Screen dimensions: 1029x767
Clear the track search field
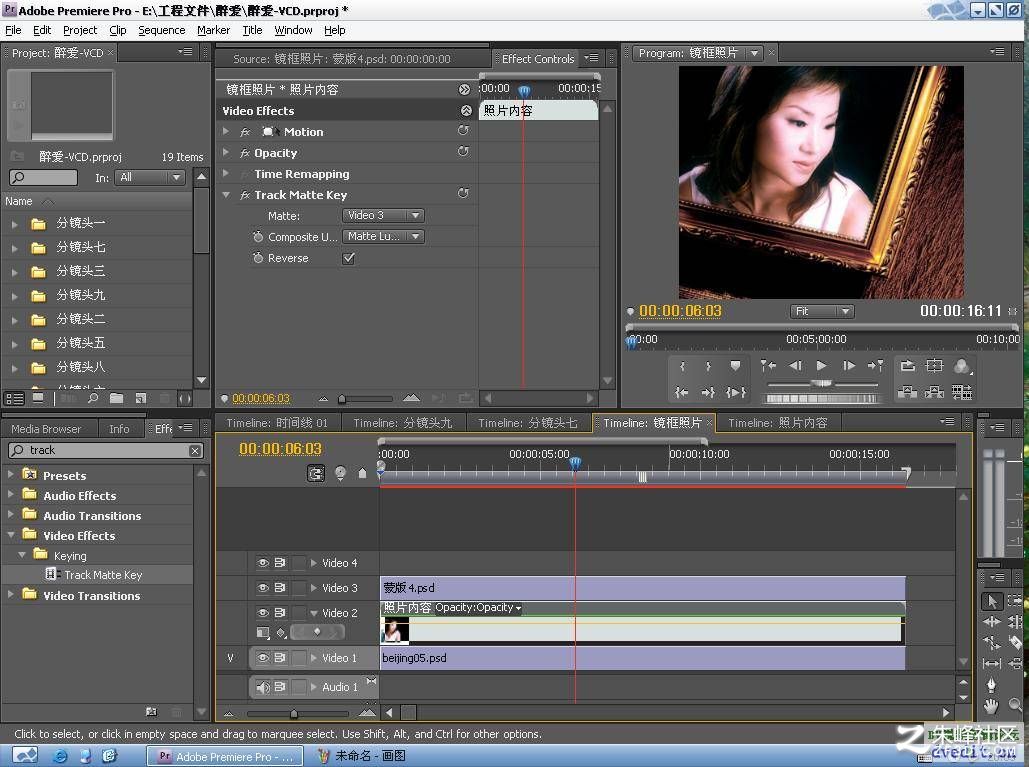(195, 451)
